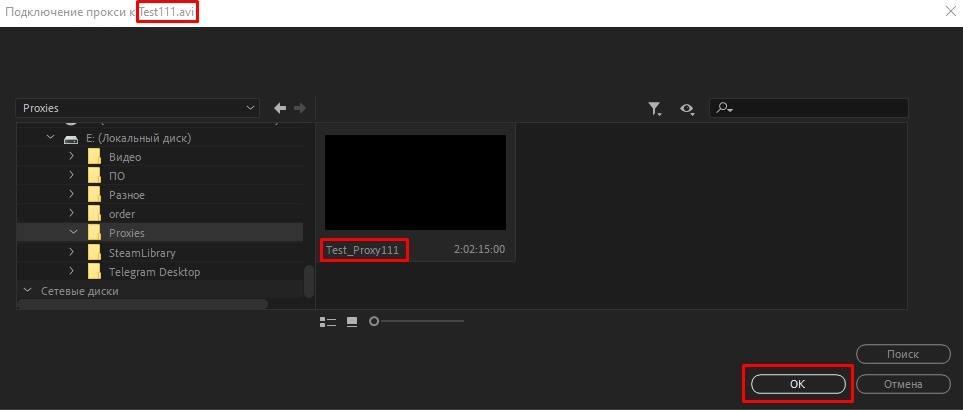
Task: Go forward with the right arrow
Action: click(x=300, y=108)
